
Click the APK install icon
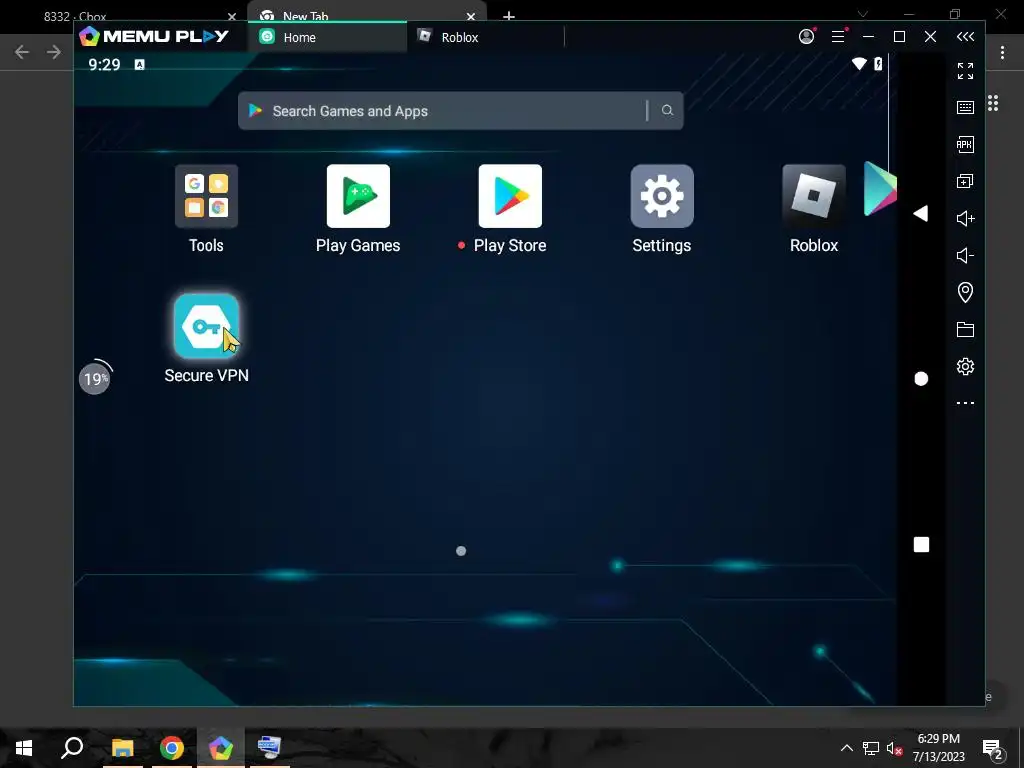tap(965, 144)
